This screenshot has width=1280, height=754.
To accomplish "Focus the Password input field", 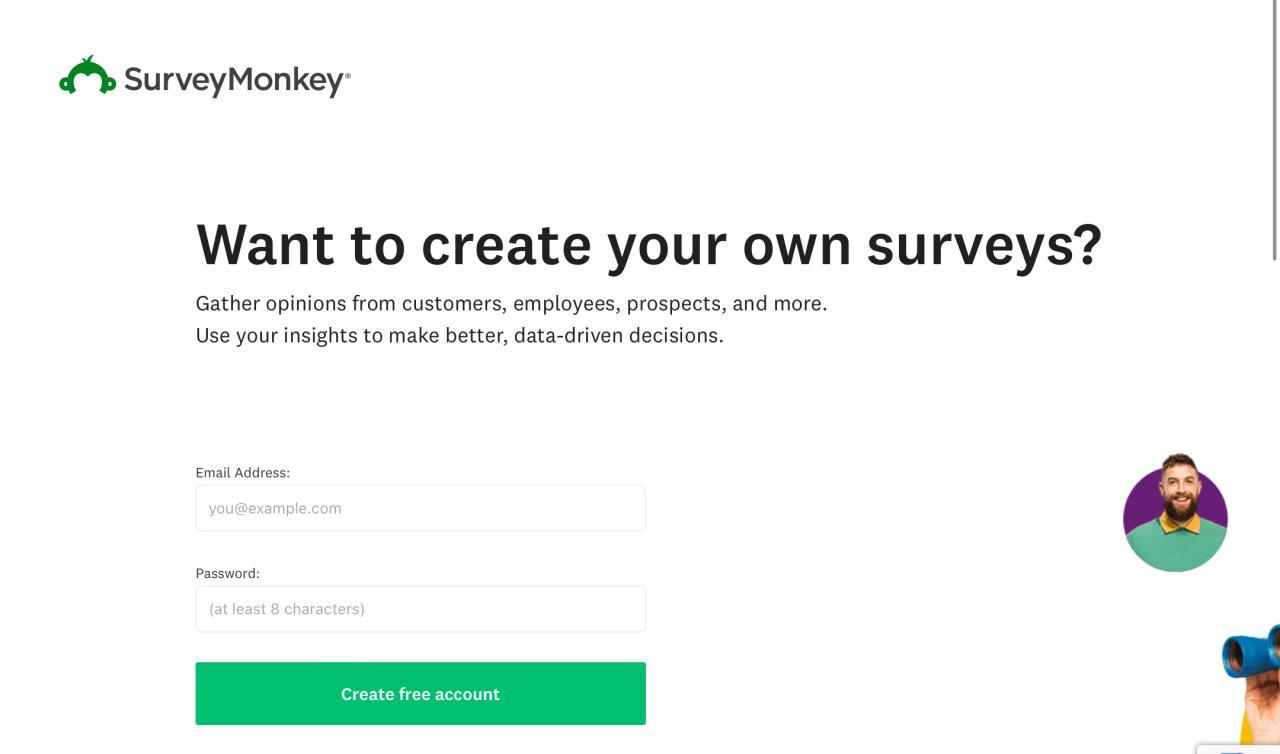I will [420, 609].
